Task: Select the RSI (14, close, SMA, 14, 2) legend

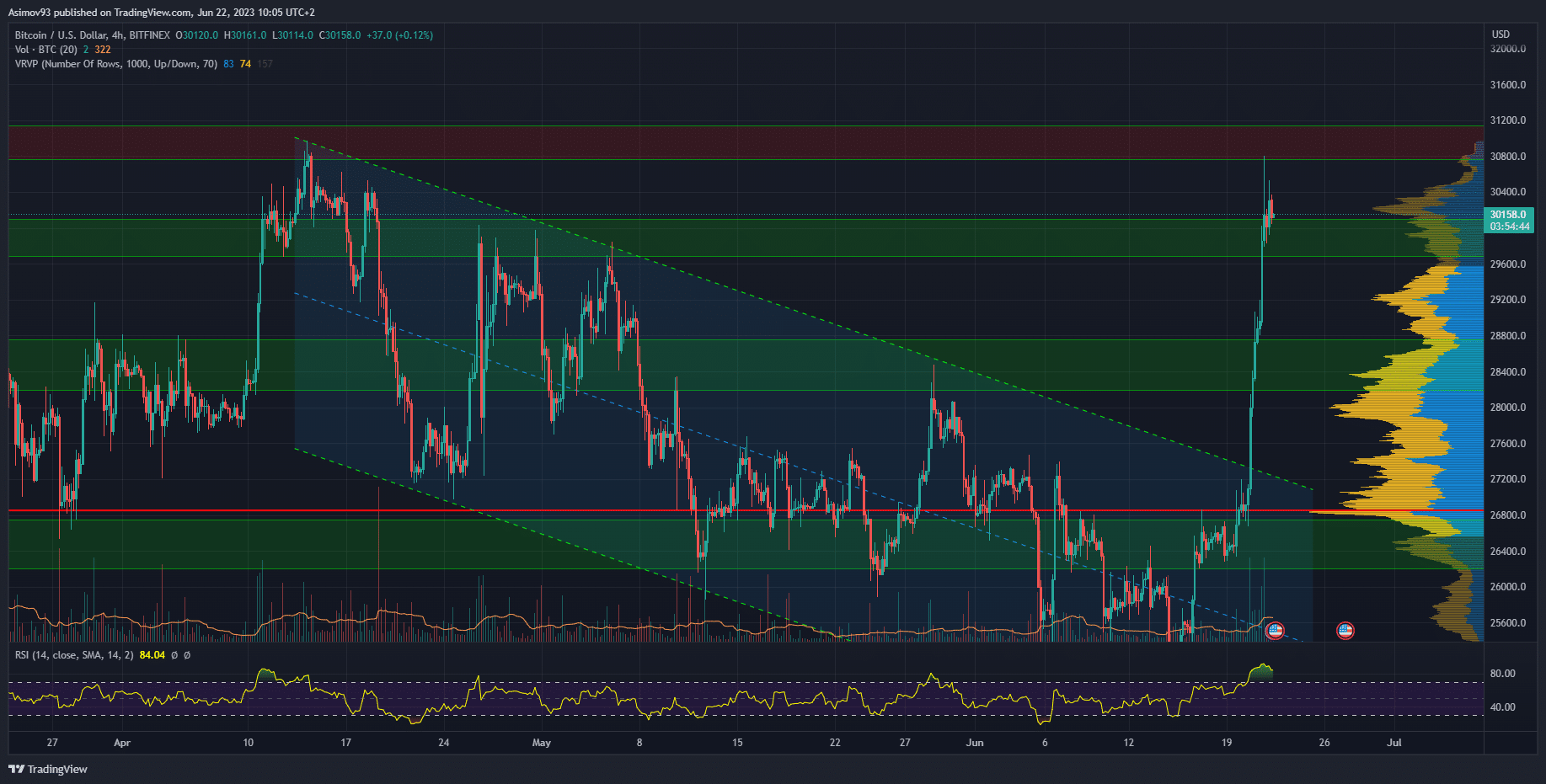Action: [x=74, y=655]
